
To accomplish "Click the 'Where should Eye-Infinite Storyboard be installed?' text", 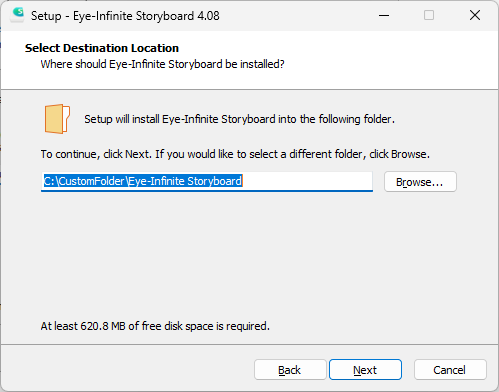I will [162, 64].
